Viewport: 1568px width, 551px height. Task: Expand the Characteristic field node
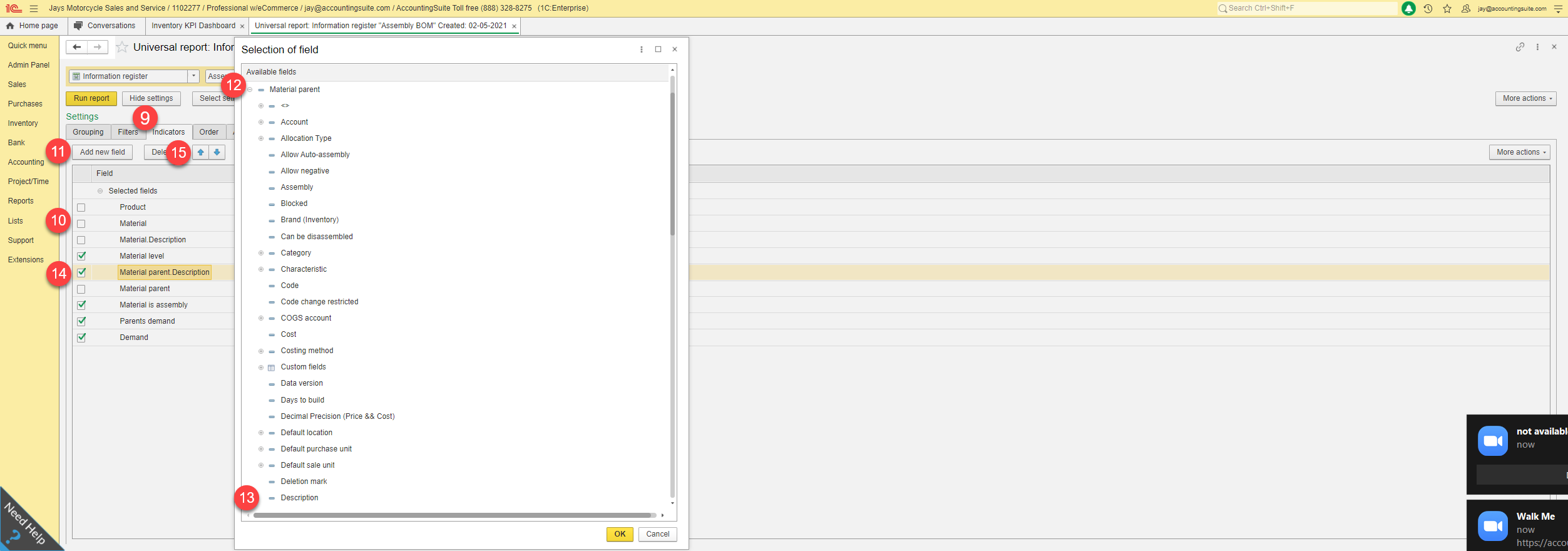coord(261,269)
